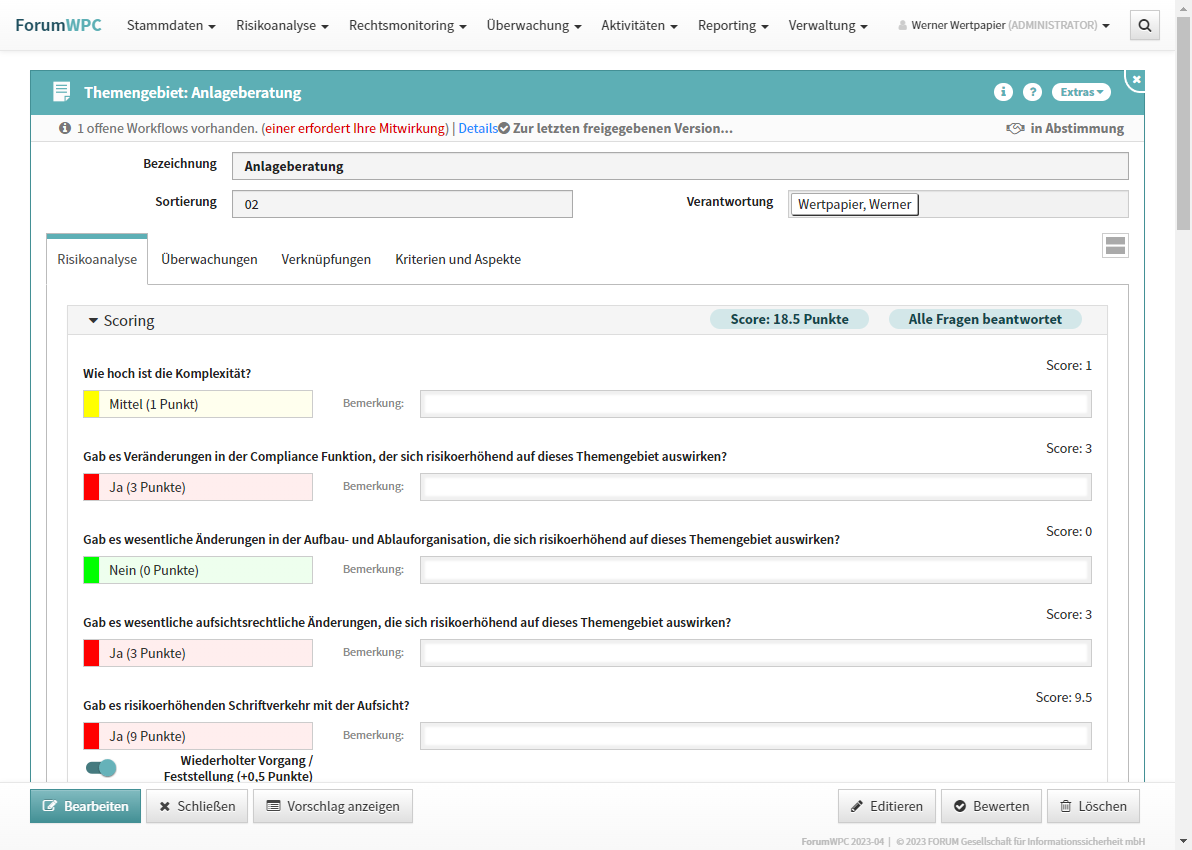
Task: Open the Kriterien und Aspekte tab
Action: (x=458, y=259)
